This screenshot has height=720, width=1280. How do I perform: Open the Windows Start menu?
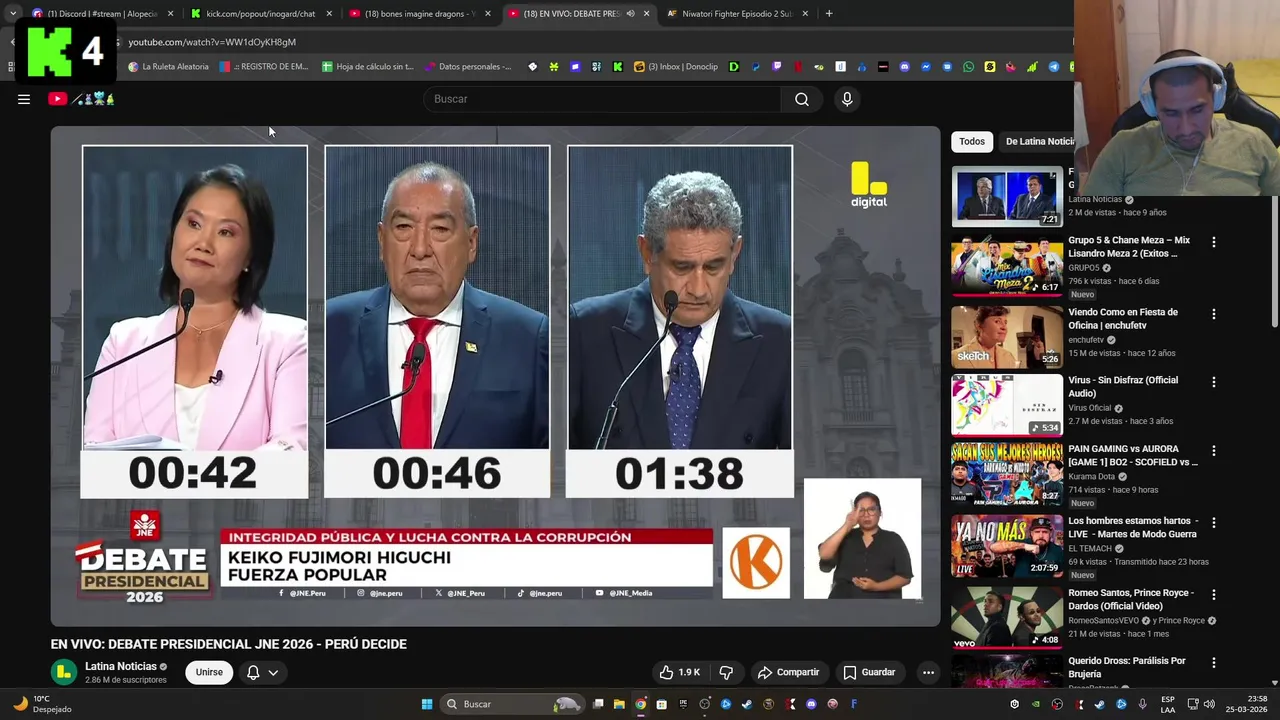pos(427,704)
